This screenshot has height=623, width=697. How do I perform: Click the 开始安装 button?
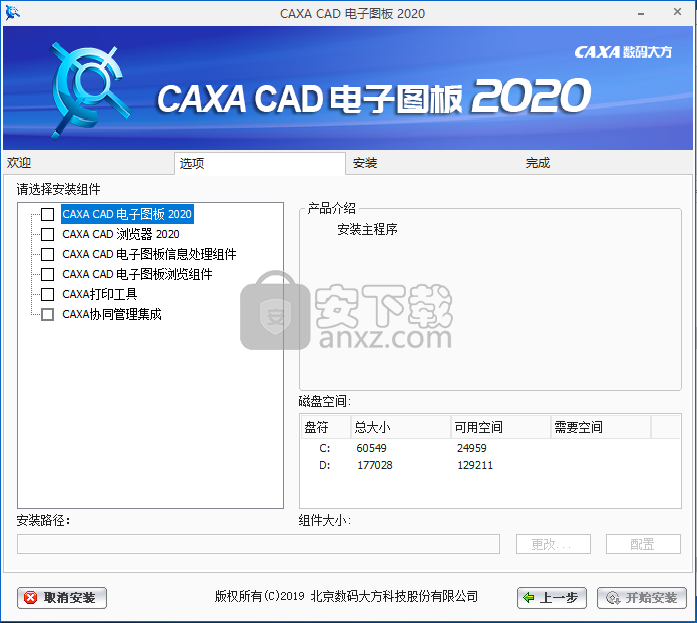point(642,598)
